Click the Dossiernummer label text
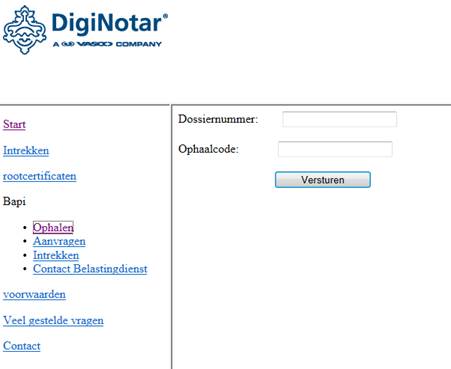 (218, 119)
